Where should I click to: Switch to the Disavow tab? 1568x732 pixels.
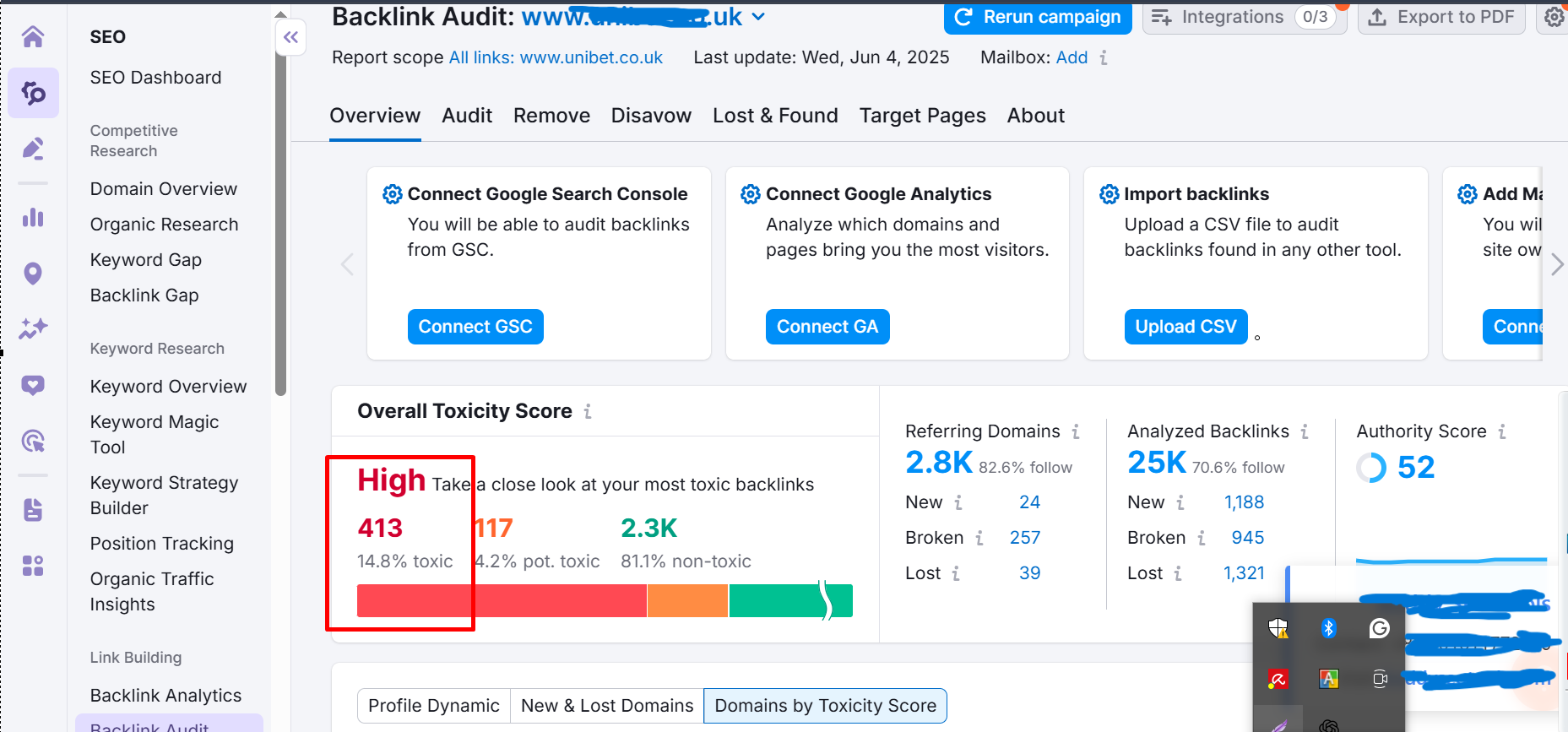pyautogui.click(x=651, y=116)
